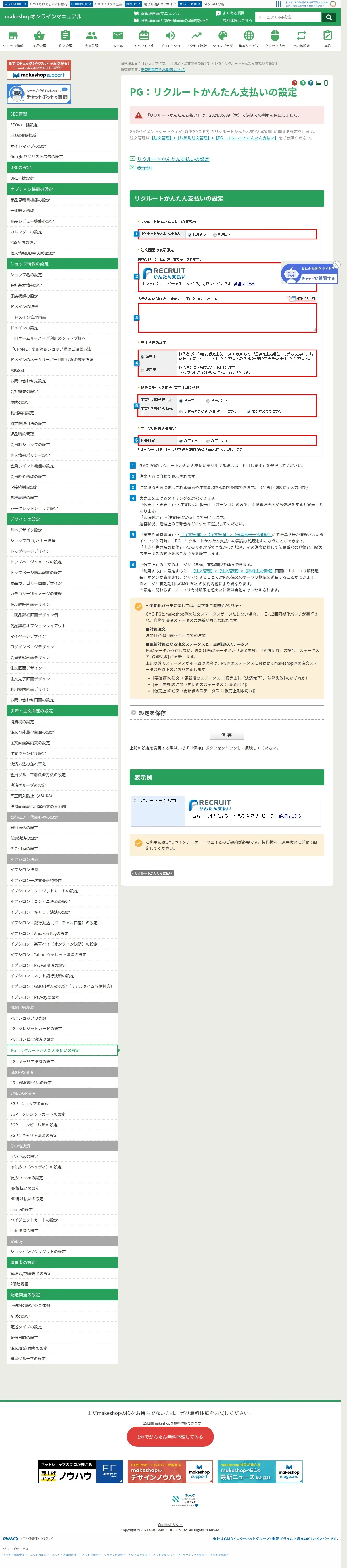Click the red P plan badge
This screenshot has height=1568, width=347.
pos(295,83)
